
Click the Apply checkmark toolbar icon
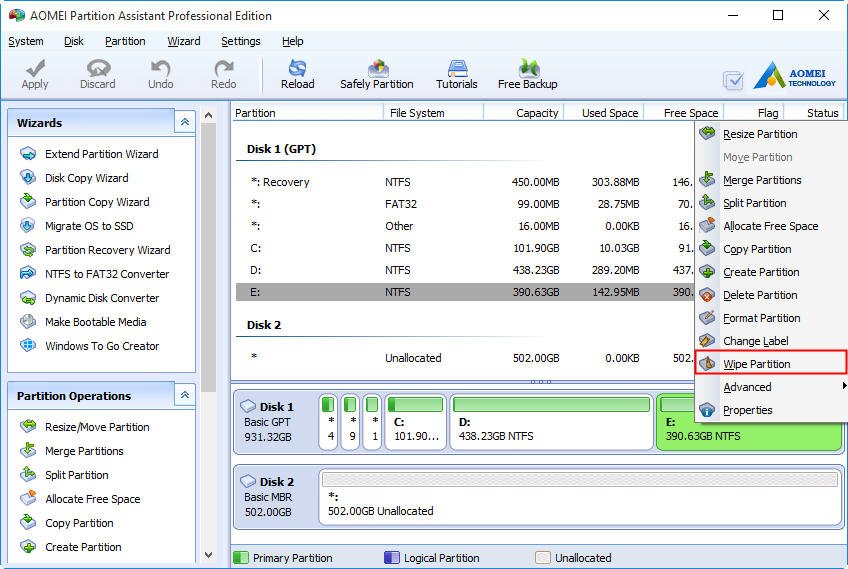(35, 68)
